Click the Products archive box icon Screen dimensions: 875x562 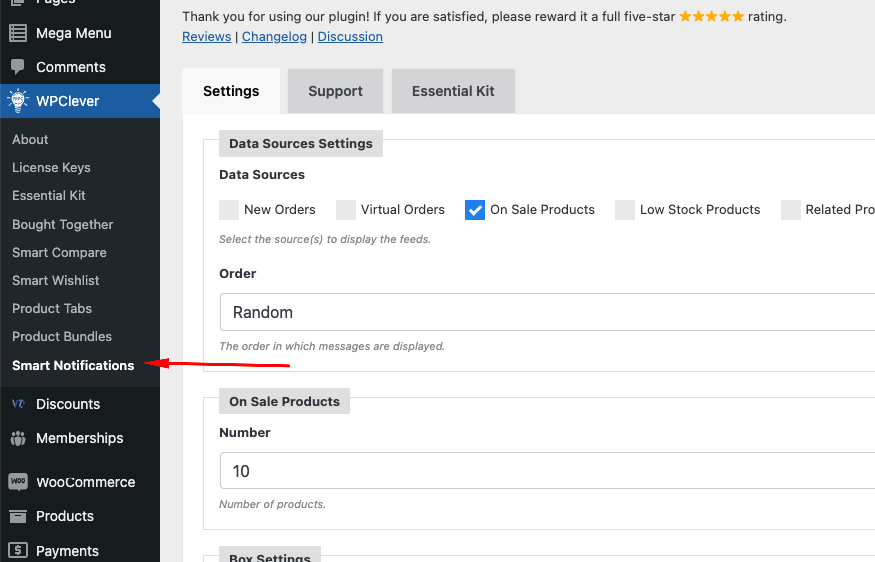click(x=18, y=516)
